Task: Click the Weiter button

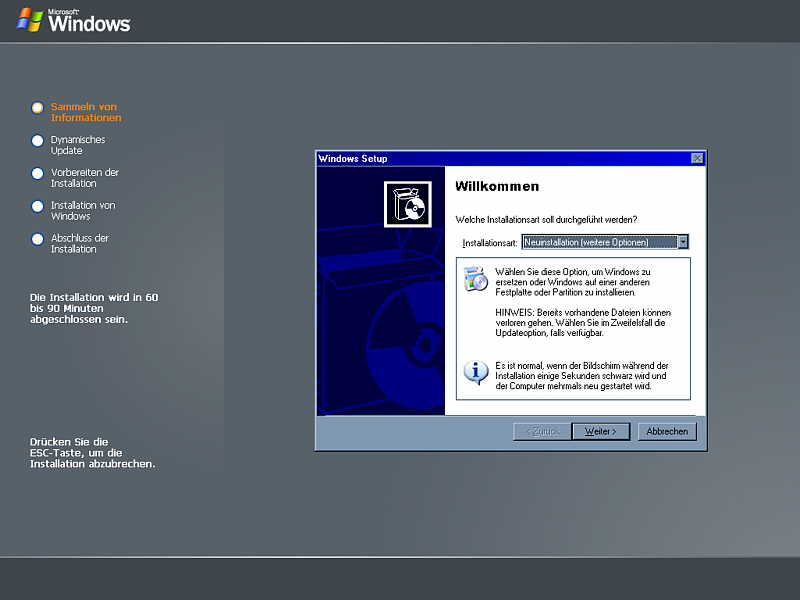Action: 601,432
